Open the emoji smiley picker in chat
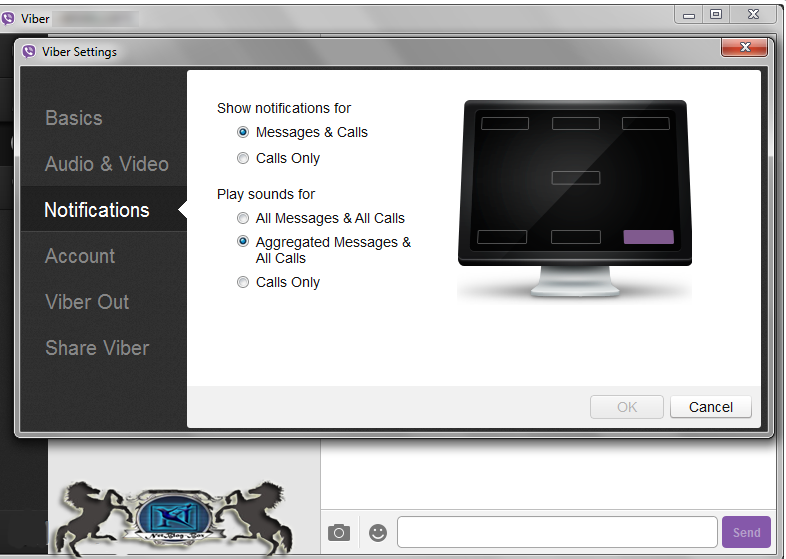 pyautogui.click(x=378, y=532)
